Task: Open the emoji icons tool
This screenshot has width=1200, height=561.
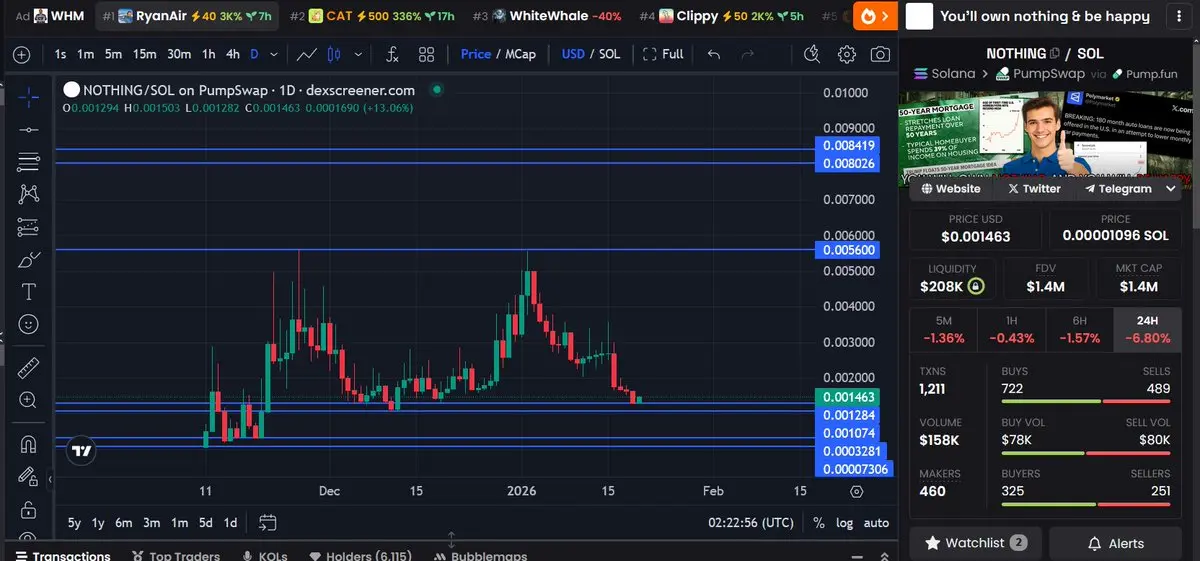Action: 29,325
